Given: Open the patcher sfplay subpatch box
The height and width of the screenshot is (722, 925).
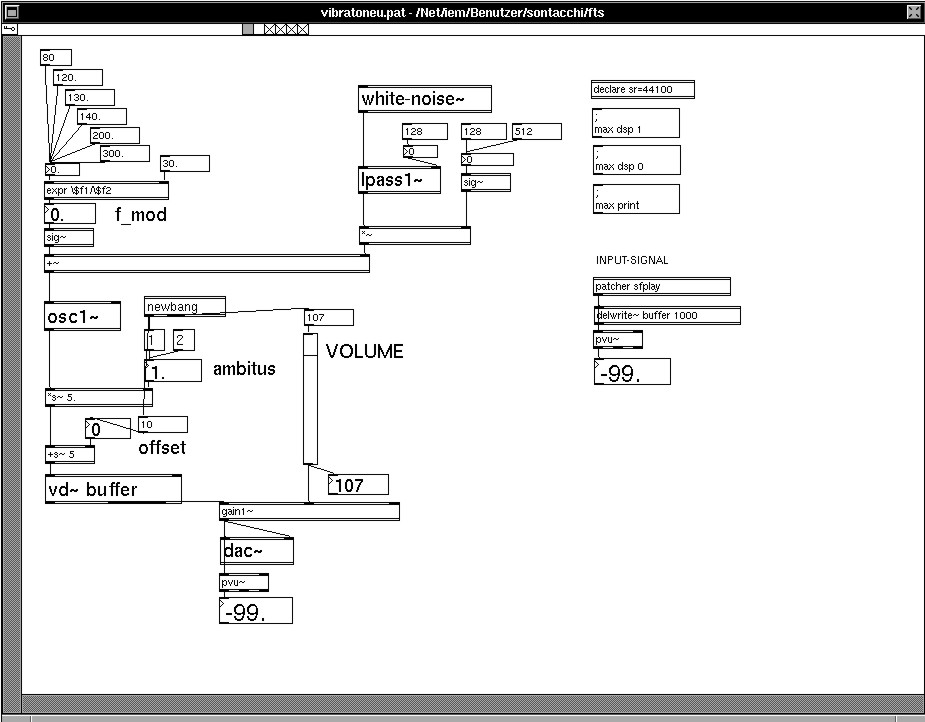Looking at the screenshot, I should [x=662, y=286].
